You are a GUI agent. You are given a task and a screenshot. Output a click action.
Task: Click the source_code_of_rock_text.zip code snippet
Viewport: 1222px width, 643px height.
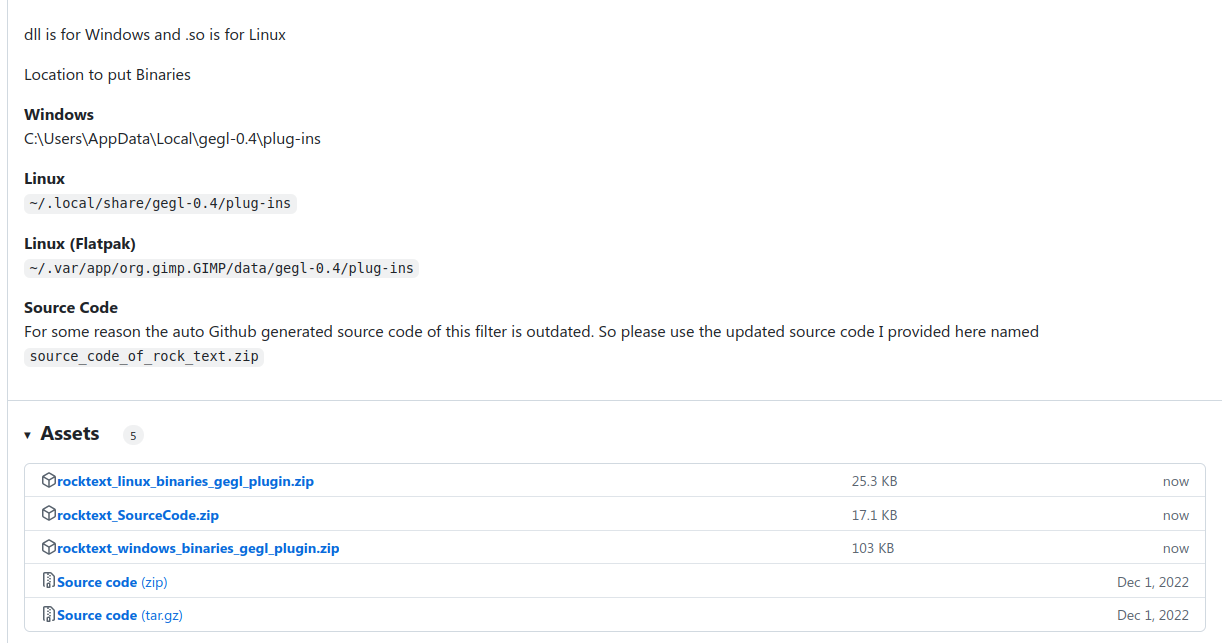coord(144,357)
